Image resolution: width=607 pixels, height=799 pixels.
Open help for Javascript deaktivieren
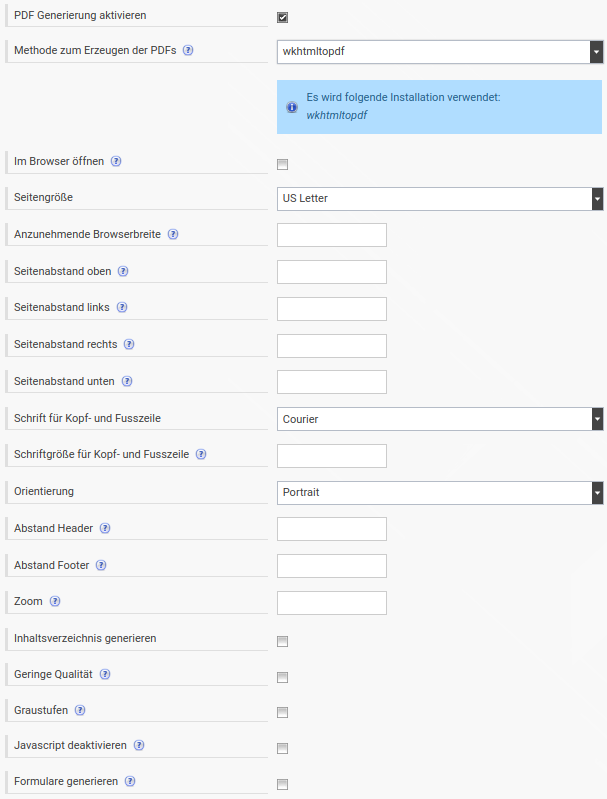pos(139,745)
